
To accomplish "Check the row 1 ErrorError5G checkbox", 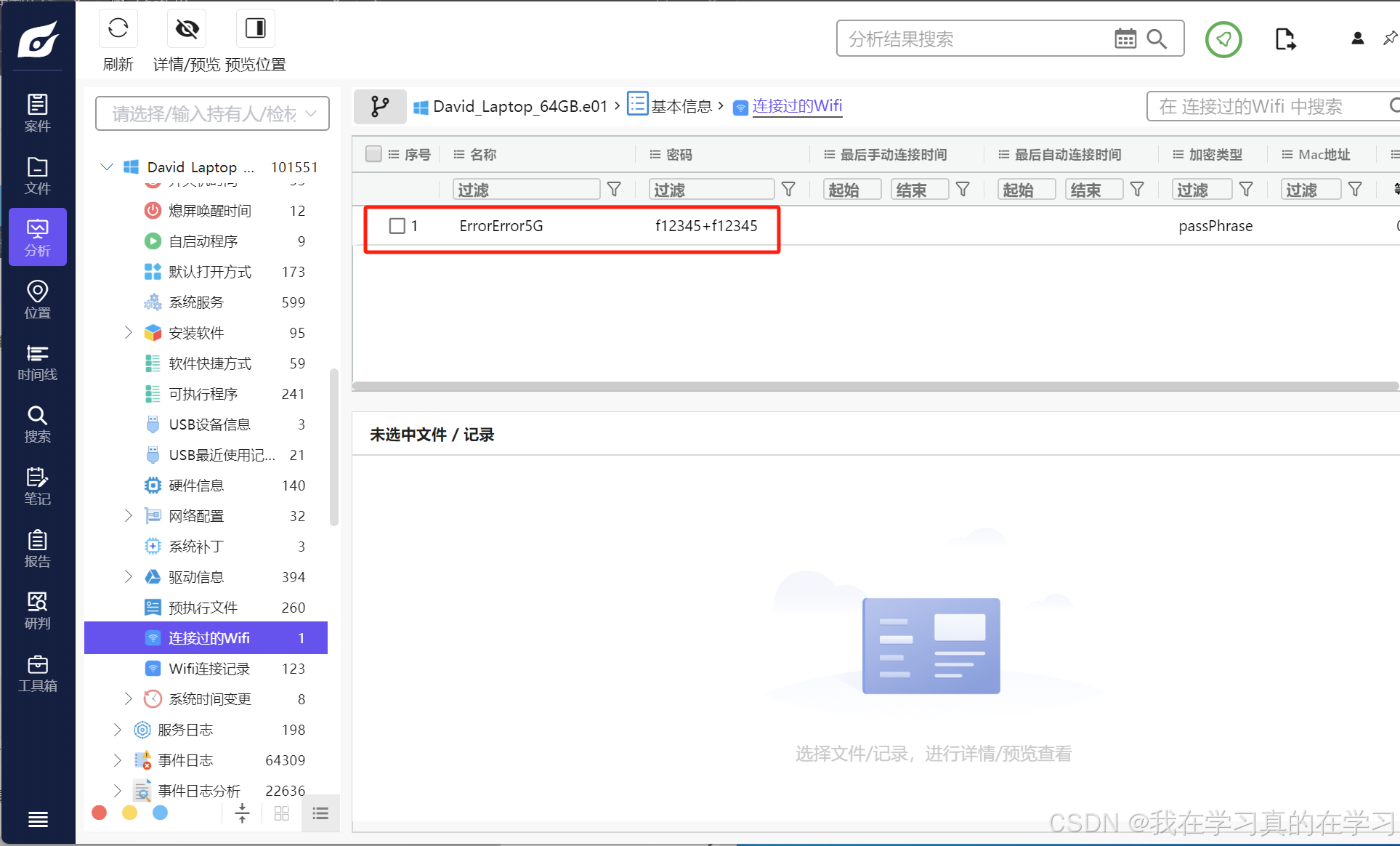I will [397, 226].
